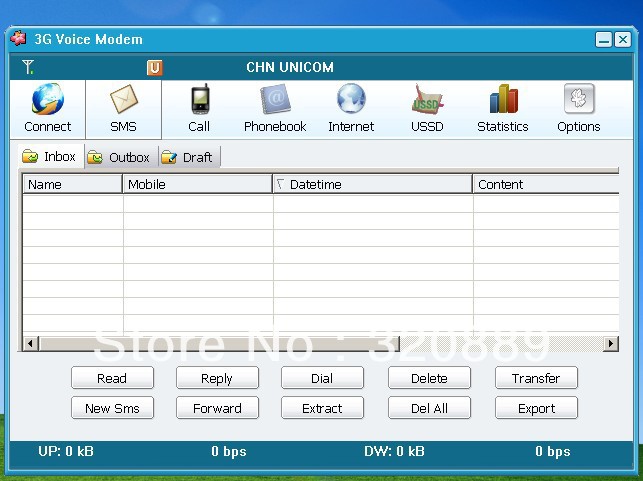The image size is (643, 481).
Task: Open the Options settings icon
Action: point(579,98)
